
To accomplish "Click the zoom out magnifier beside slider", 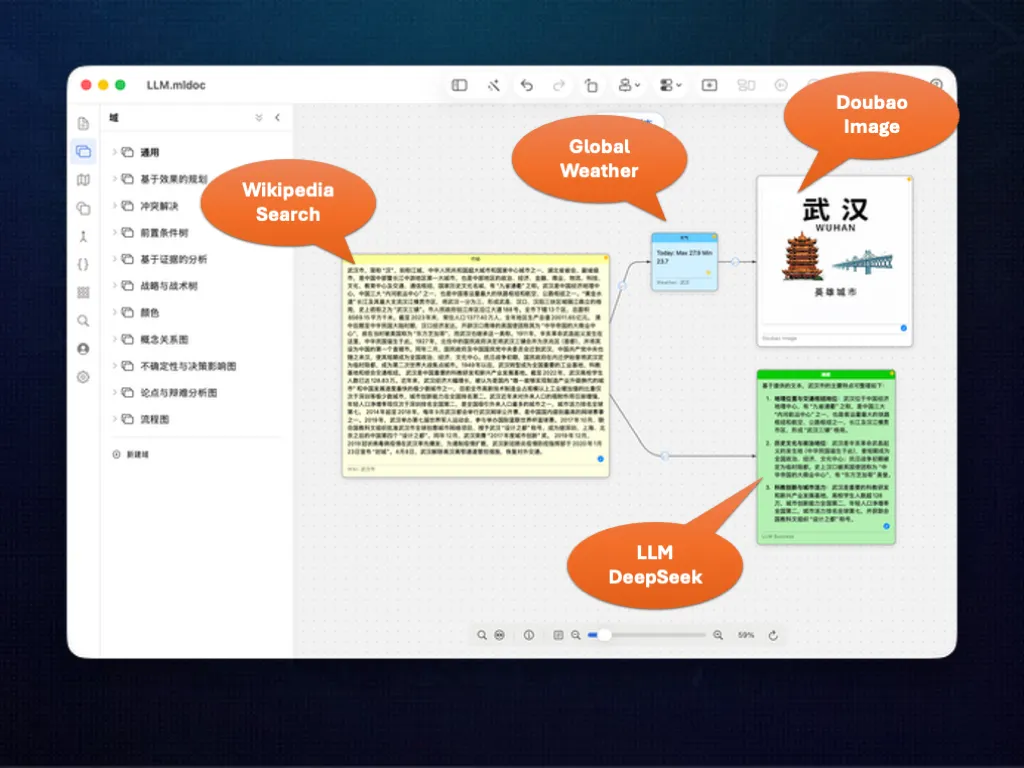I will click(x=575, y=635).
